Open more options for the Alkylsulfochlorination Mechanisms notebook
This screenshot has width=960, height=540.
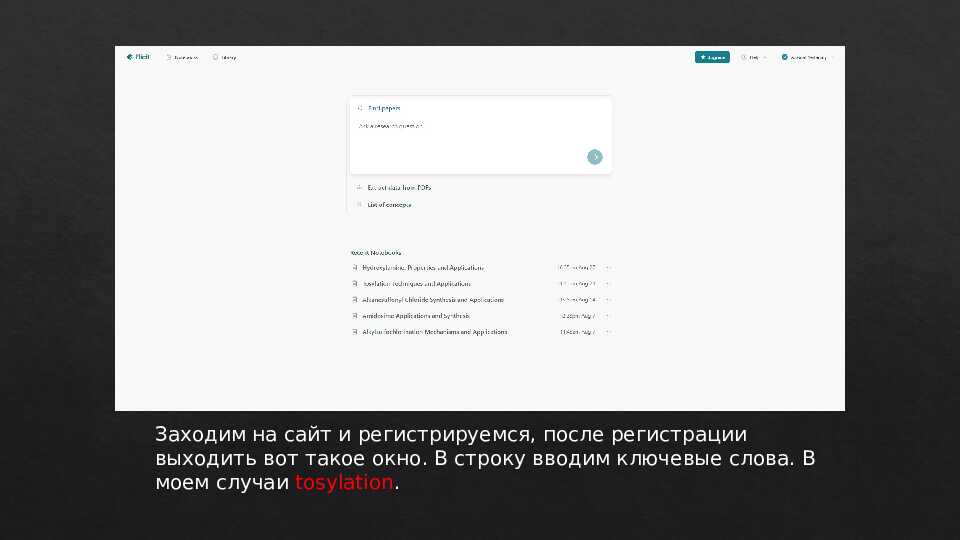click(x=608, y=332)
